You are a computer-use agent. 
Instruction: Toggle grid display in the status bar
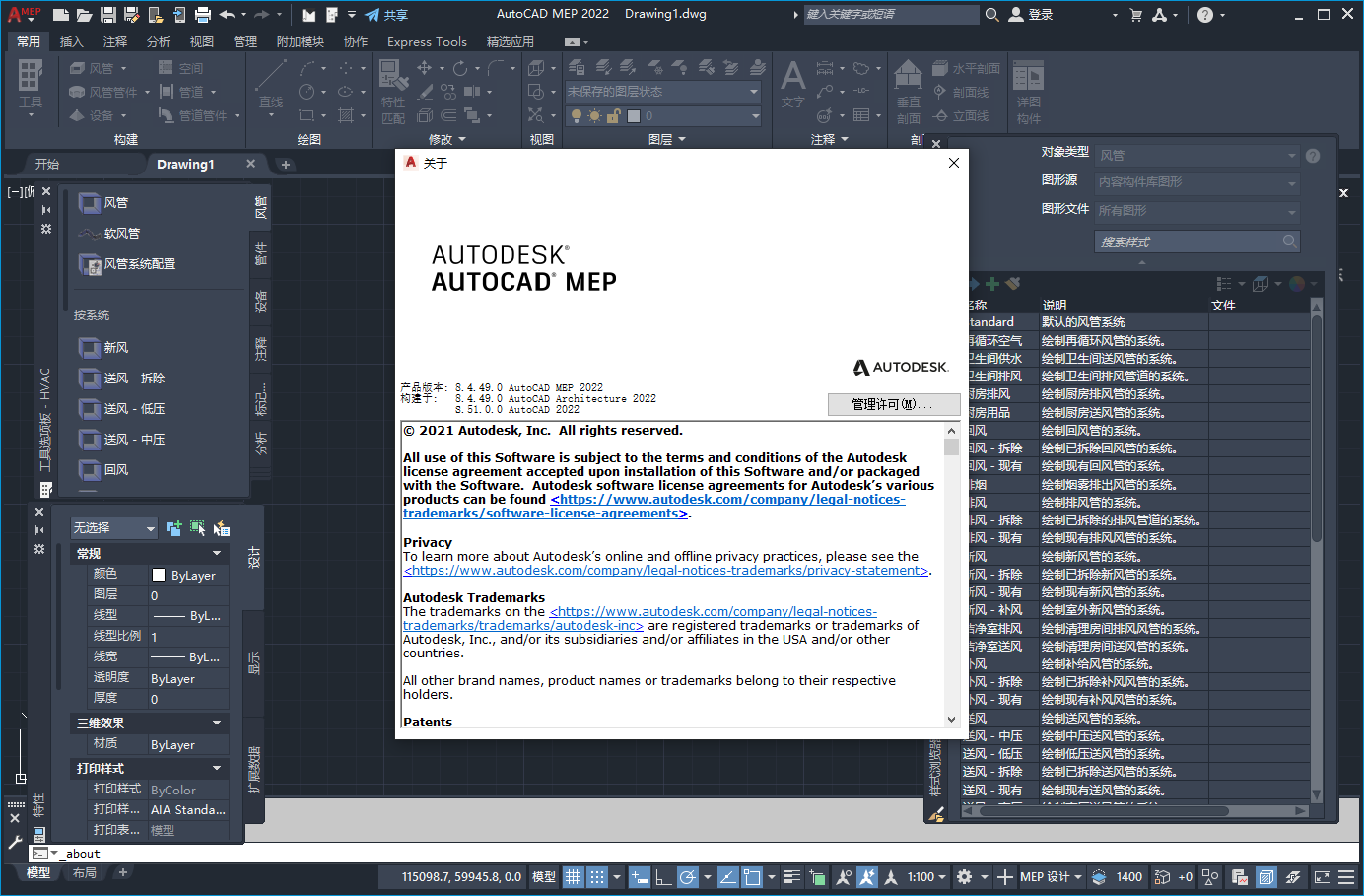tap(573, 876)
